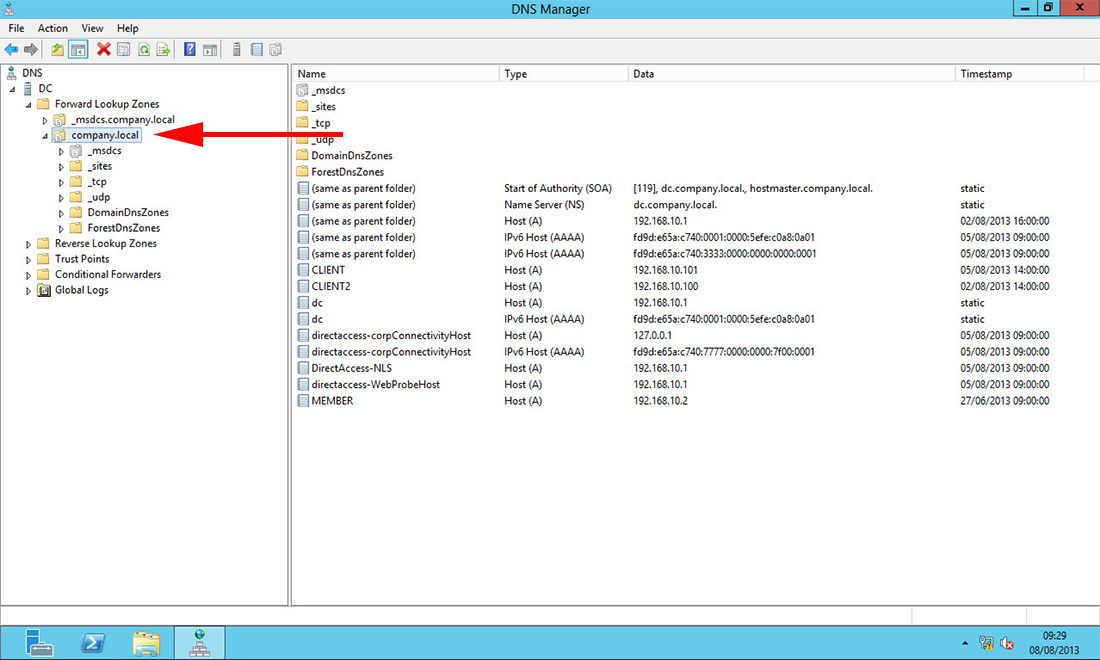The image size is (1100, 660).
Task: Open Properties from the toolbar icon
Action: coord(123,50)
